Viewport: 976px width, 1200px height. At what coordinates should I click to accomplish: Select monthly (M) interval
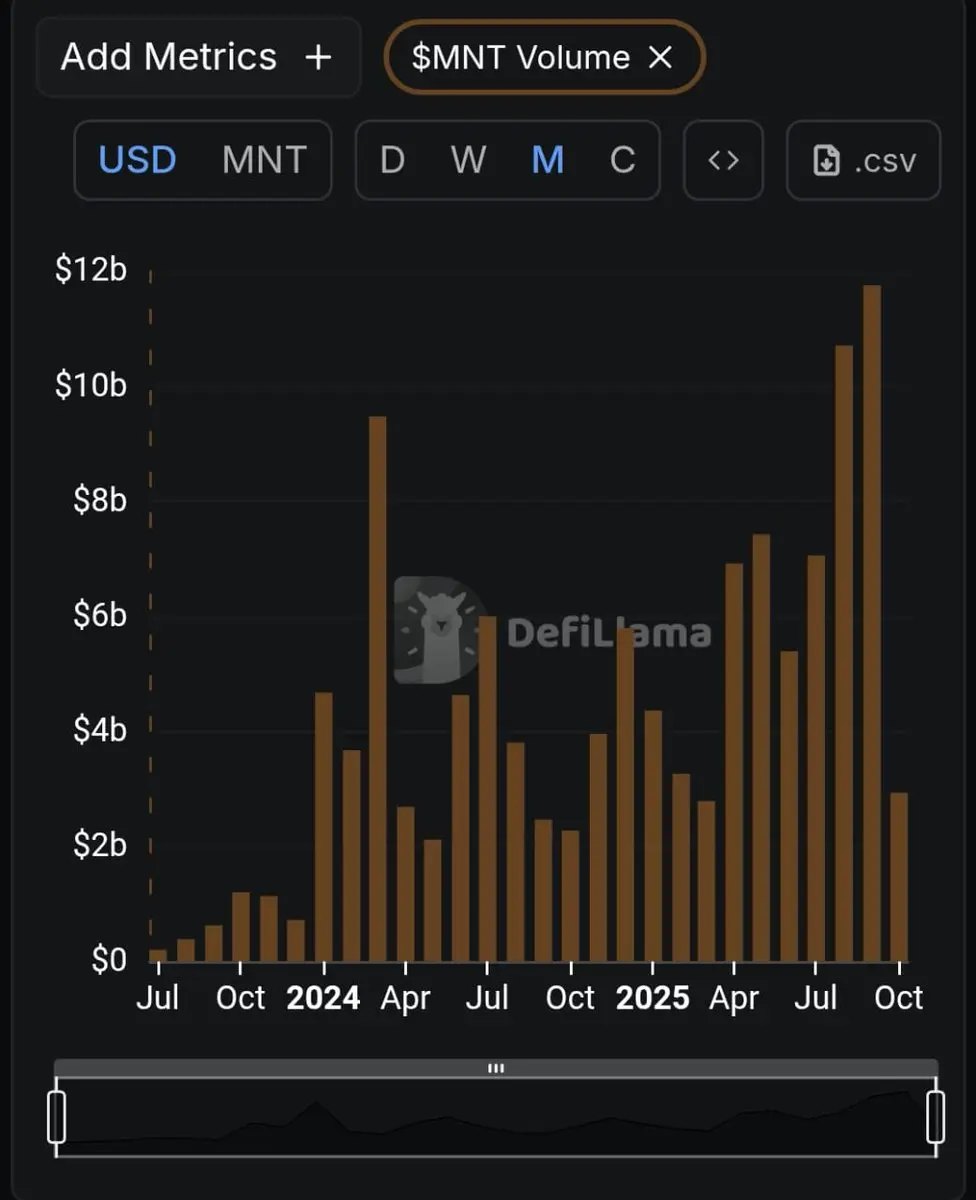547,160
